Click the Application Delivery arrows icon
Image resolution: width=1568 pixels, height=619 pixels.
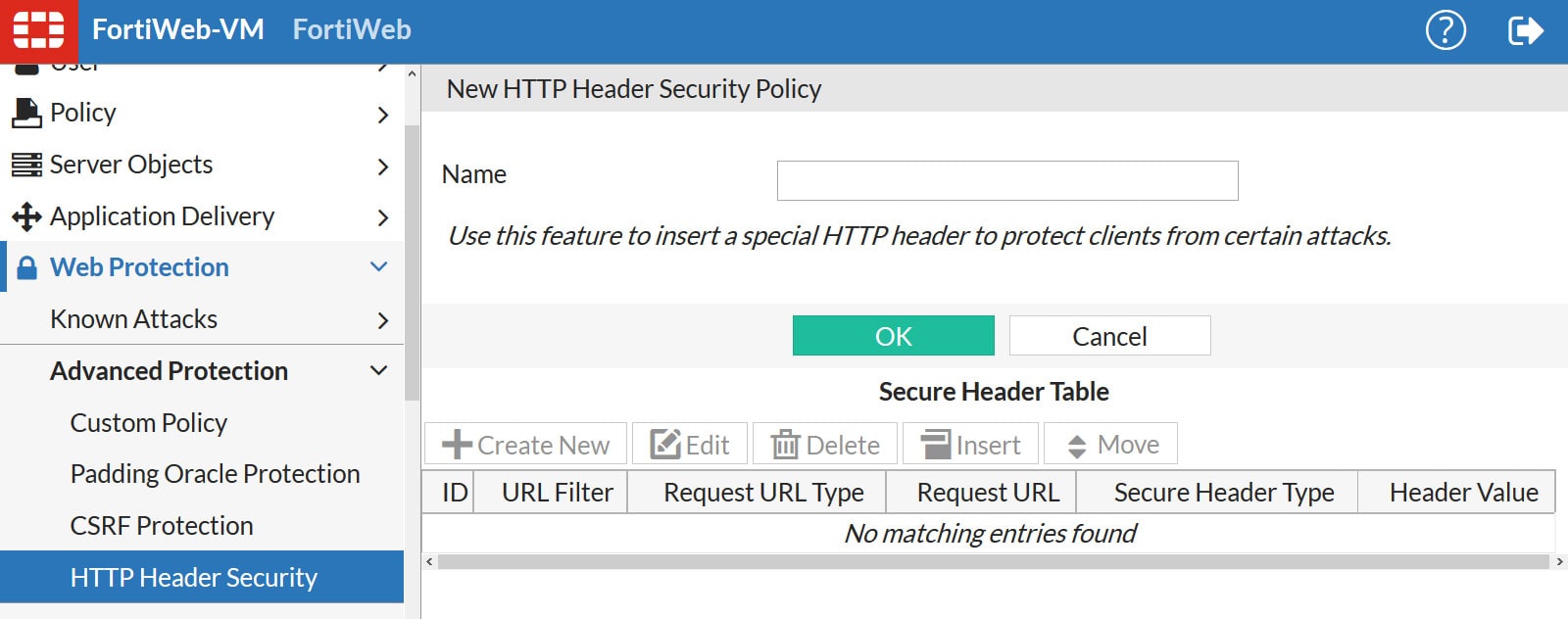(26, 216)
